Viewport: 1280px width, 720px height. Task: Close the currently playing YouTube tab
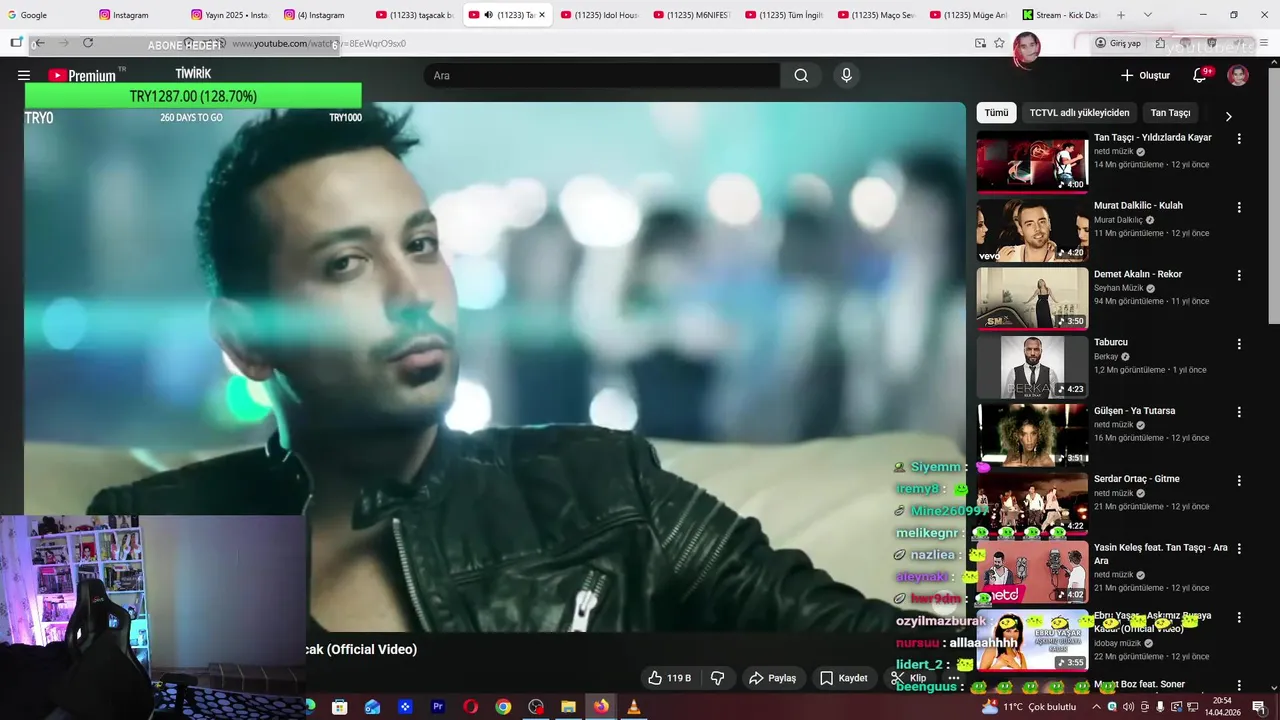[542, 15]
